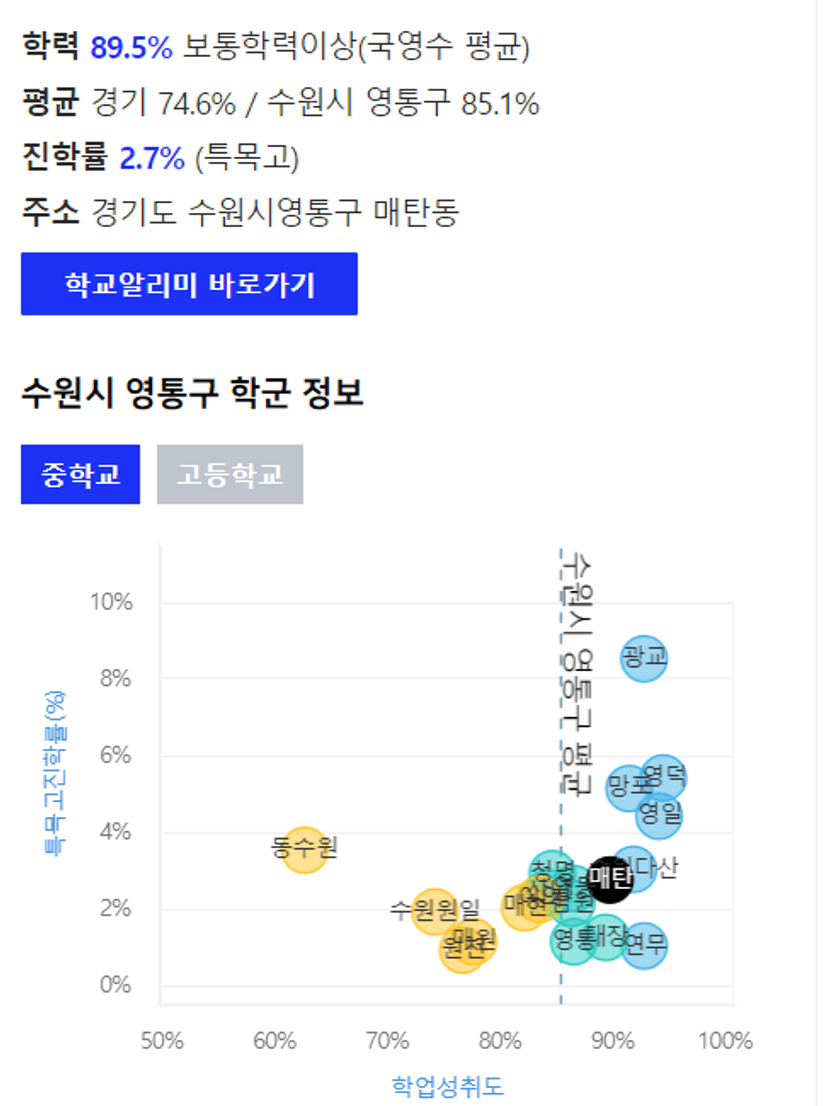Click the 수원시 영통구 평균 dashed line label

point(577,675)
